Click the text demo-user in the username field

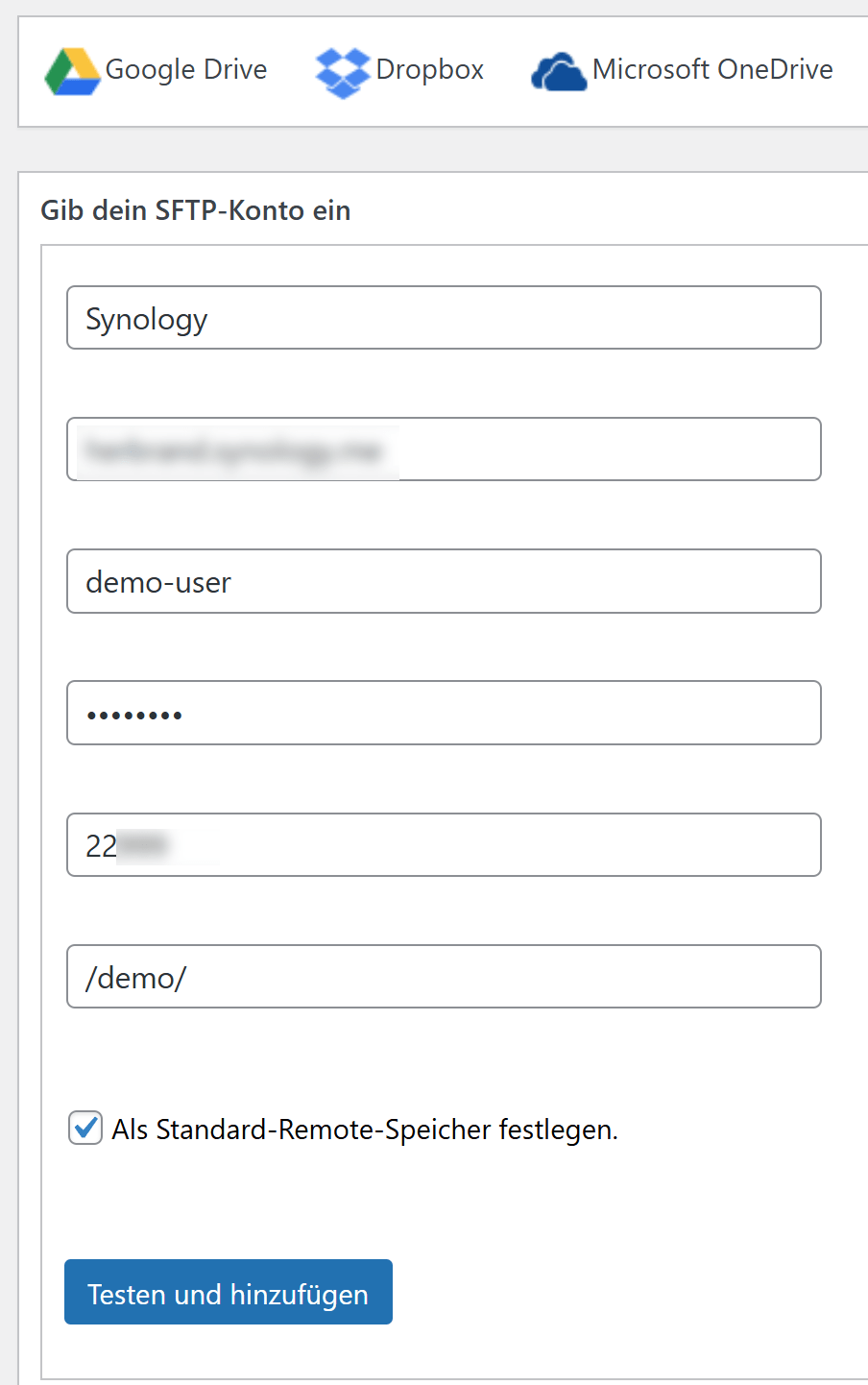(x=158, y=583)
